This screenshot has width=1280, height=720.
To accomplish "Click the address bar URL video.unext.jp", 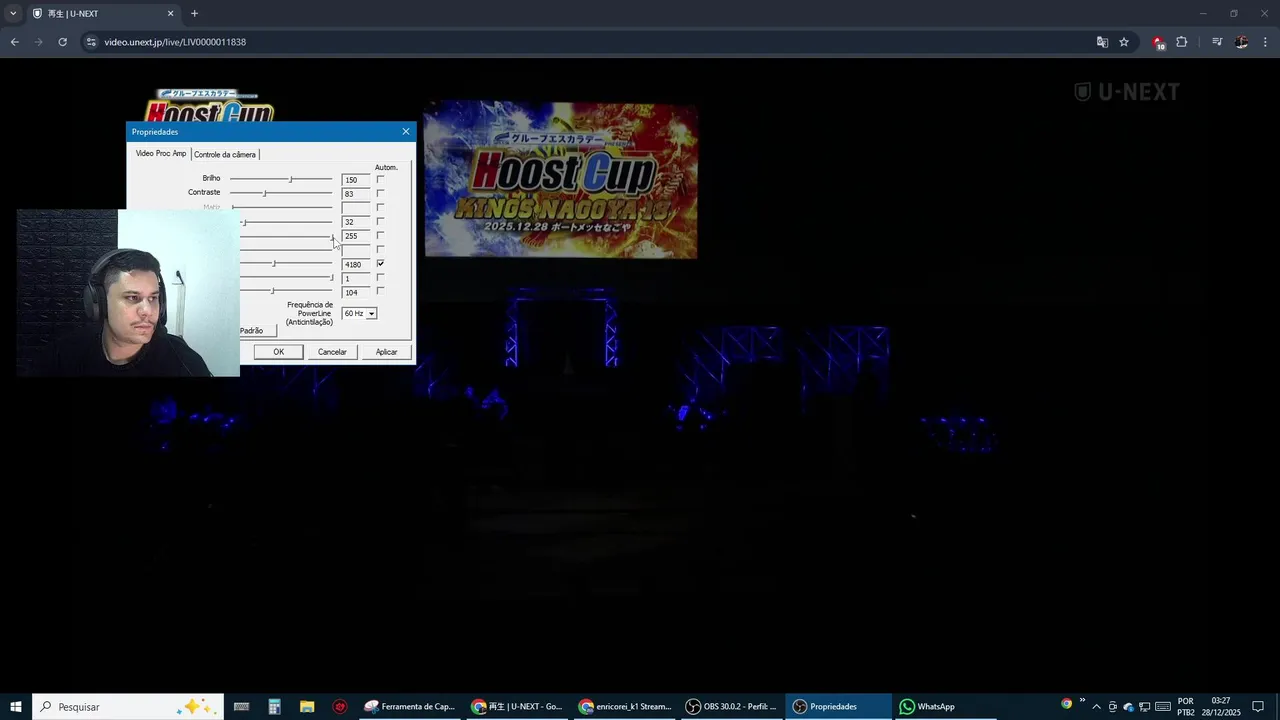I will 175,42.
